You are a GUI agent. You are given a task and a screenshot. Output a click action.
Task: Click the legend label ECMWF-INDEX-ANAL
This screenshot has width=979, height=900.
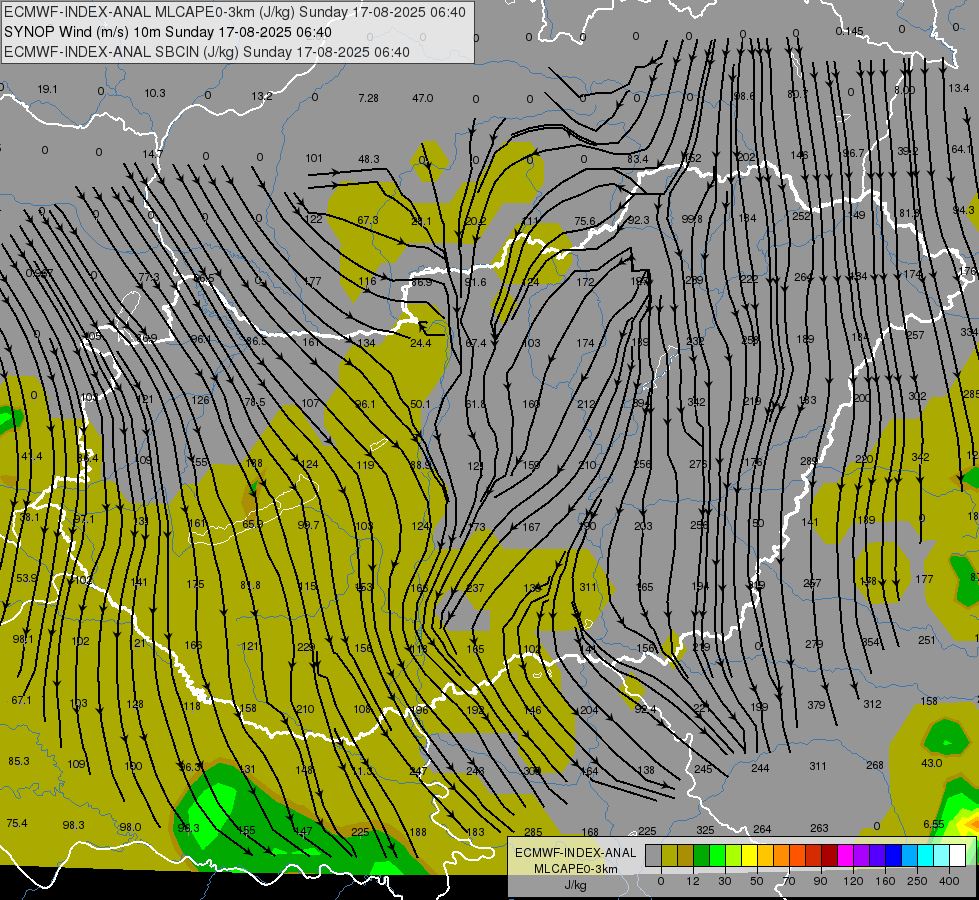(x=575, y=853)
